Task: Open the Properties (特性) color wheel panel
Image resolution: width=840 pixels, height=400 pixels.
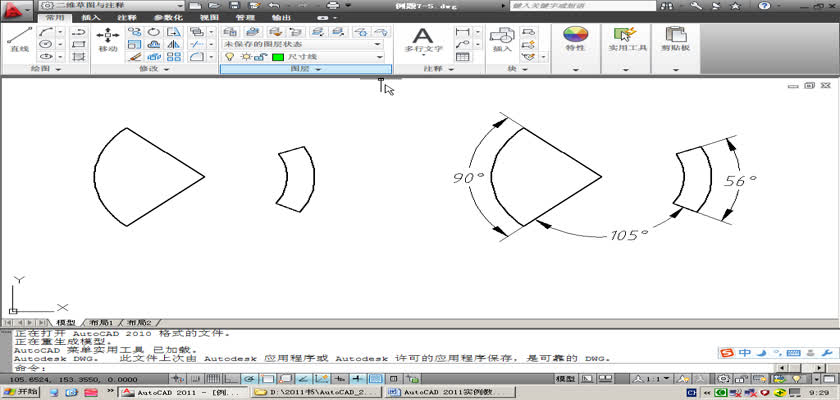Action: click(x=575, y=40)
